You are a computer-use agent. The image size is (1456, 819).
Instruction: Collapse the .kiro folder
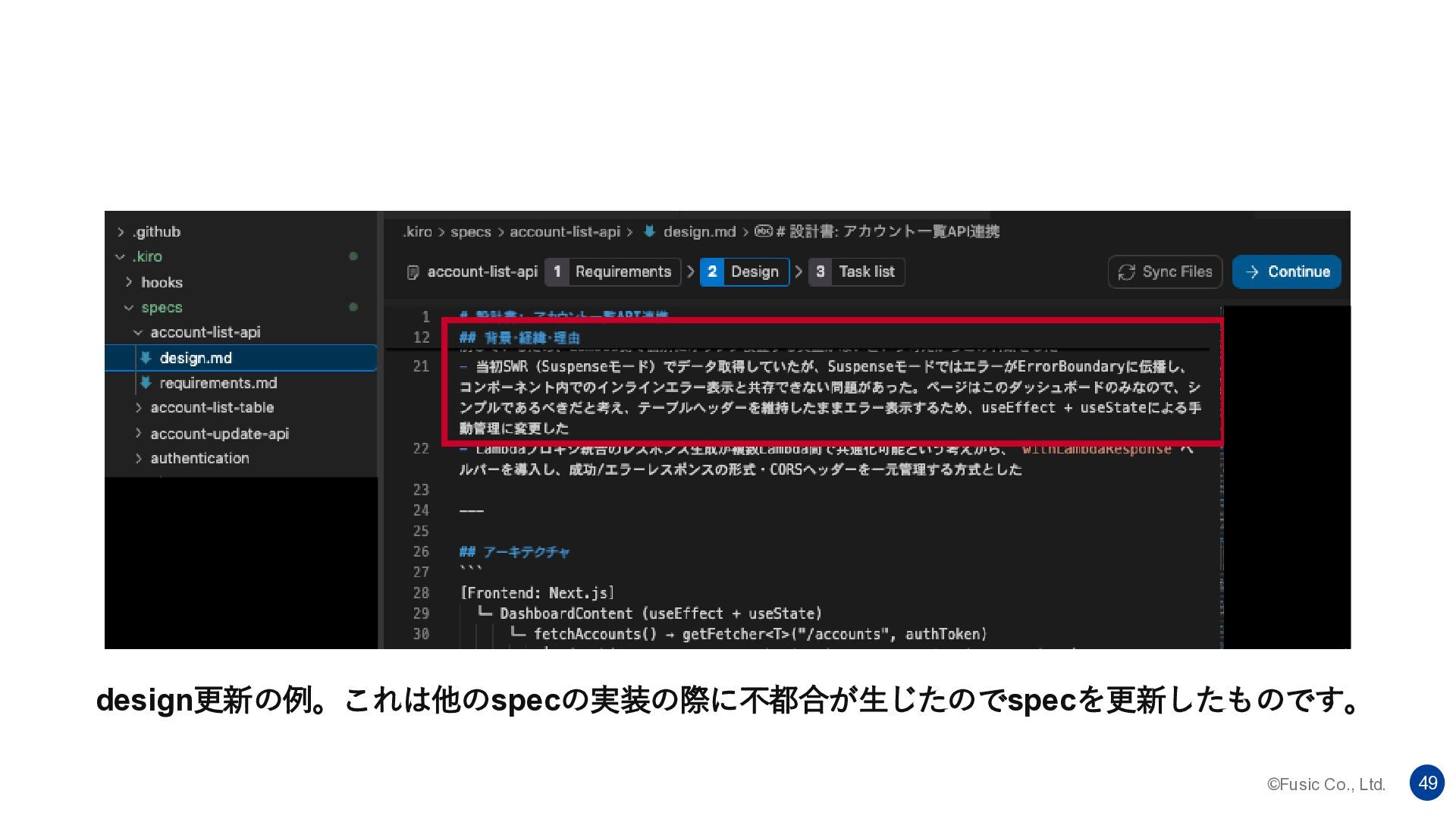click(120, 257)
